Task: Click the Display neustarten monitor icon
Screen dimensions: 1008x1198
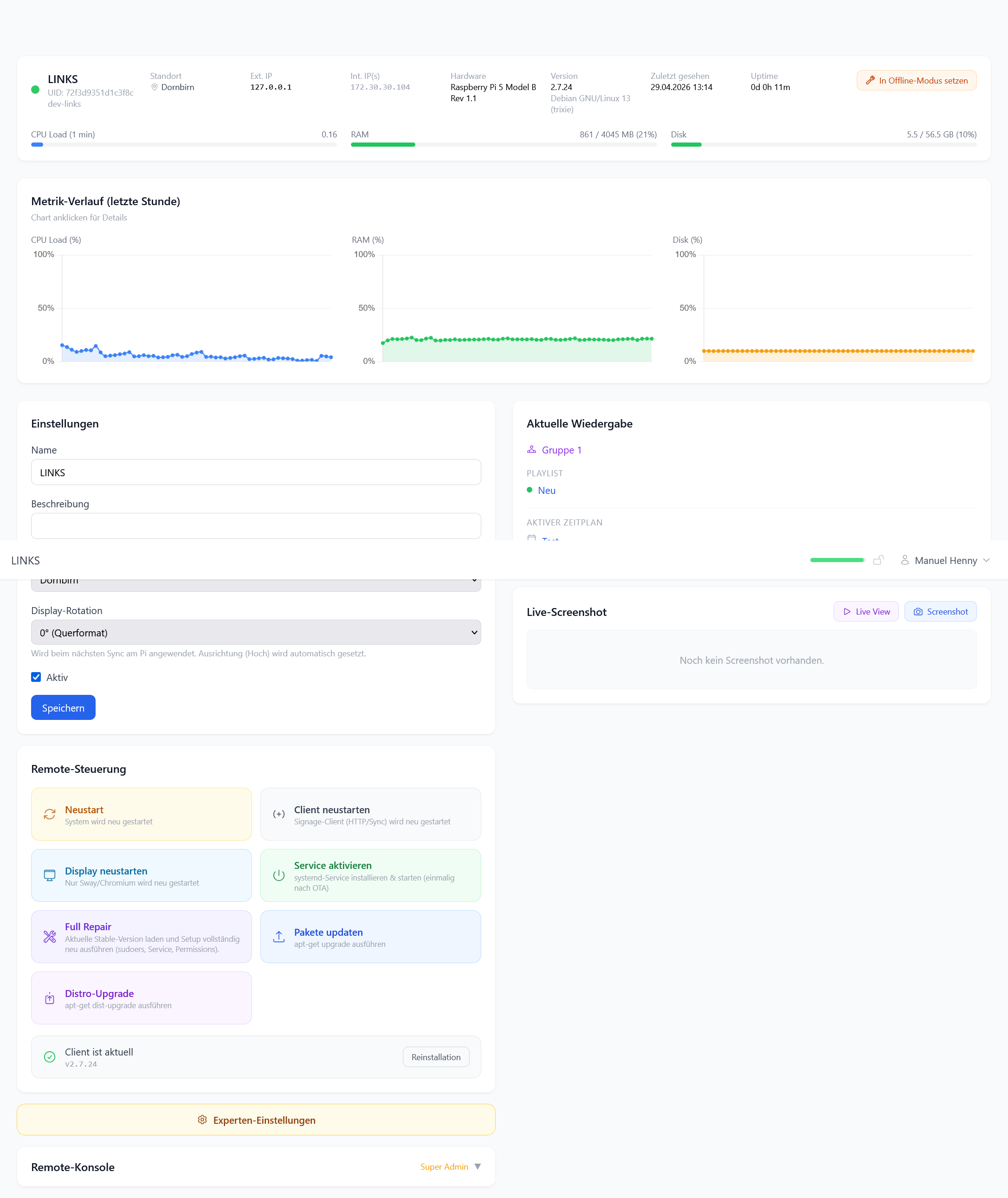Action: (x=50, y=875)
